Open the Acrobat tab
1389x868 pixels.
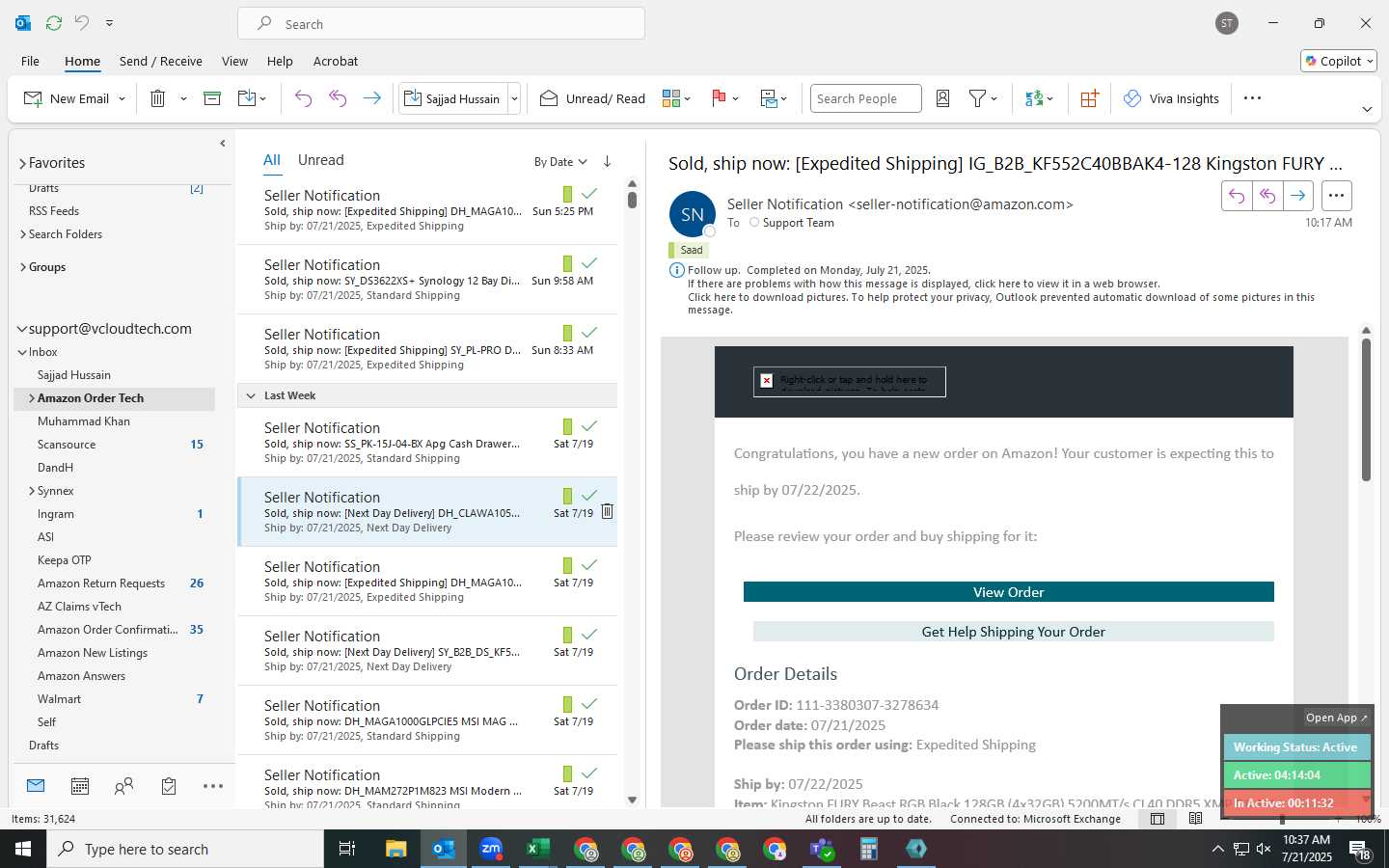pyautogui.click(x=336, y=61)
